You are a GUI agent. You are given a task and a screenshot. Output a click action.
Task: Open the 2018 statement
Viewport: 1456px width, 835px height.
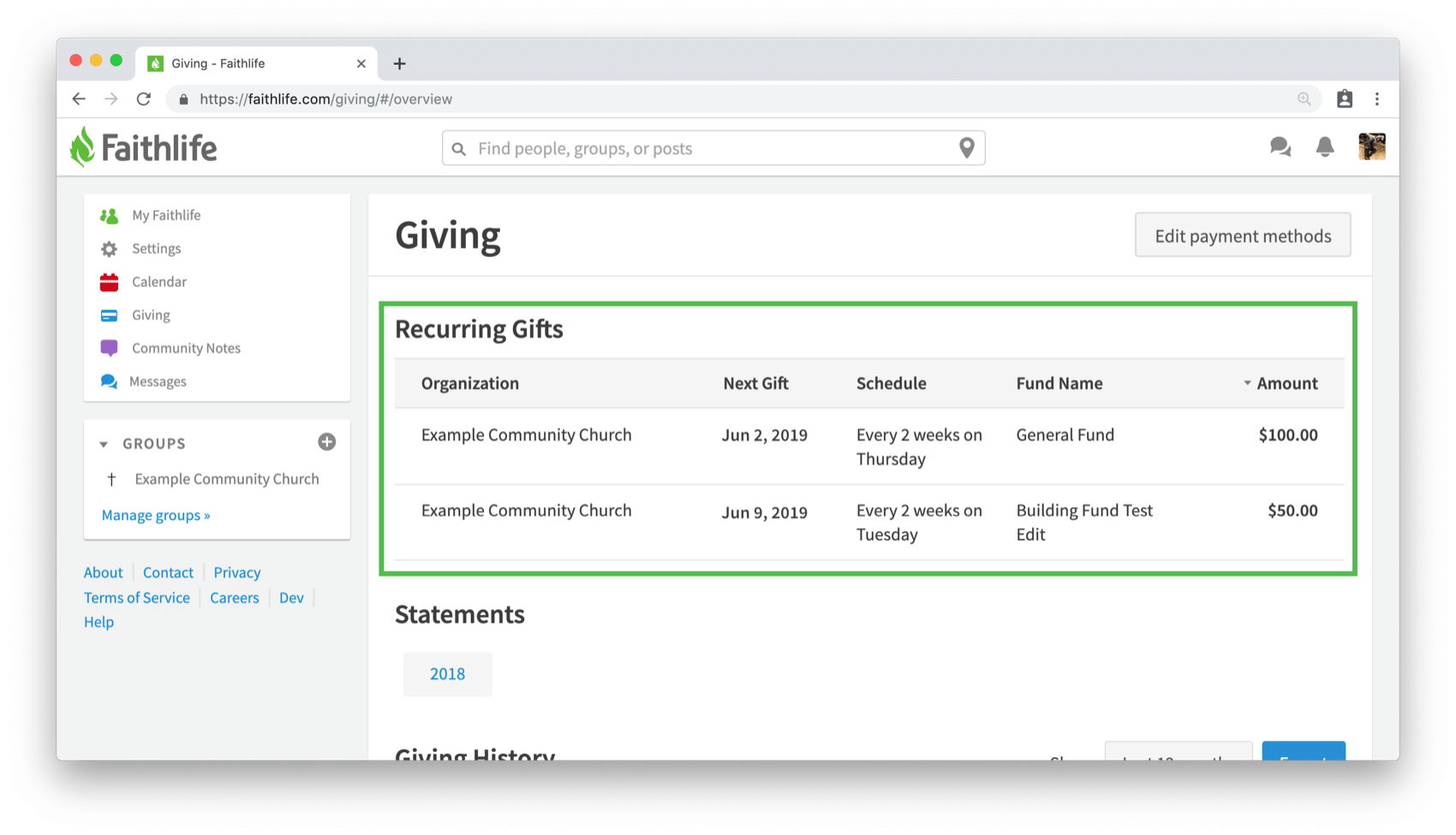click(x=447, y=674)
